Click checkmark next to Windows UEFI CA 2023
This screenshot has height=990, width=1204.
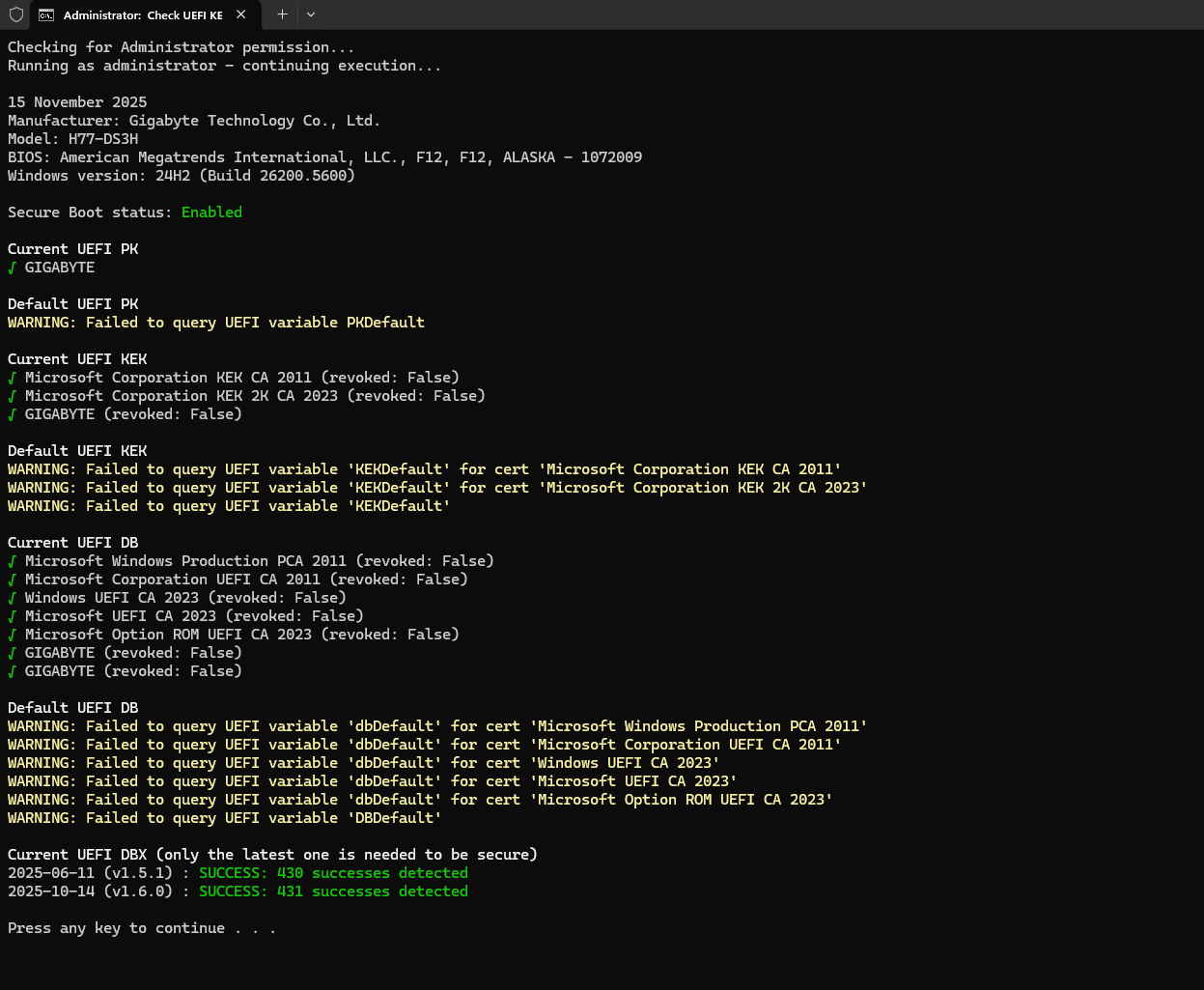13,598
